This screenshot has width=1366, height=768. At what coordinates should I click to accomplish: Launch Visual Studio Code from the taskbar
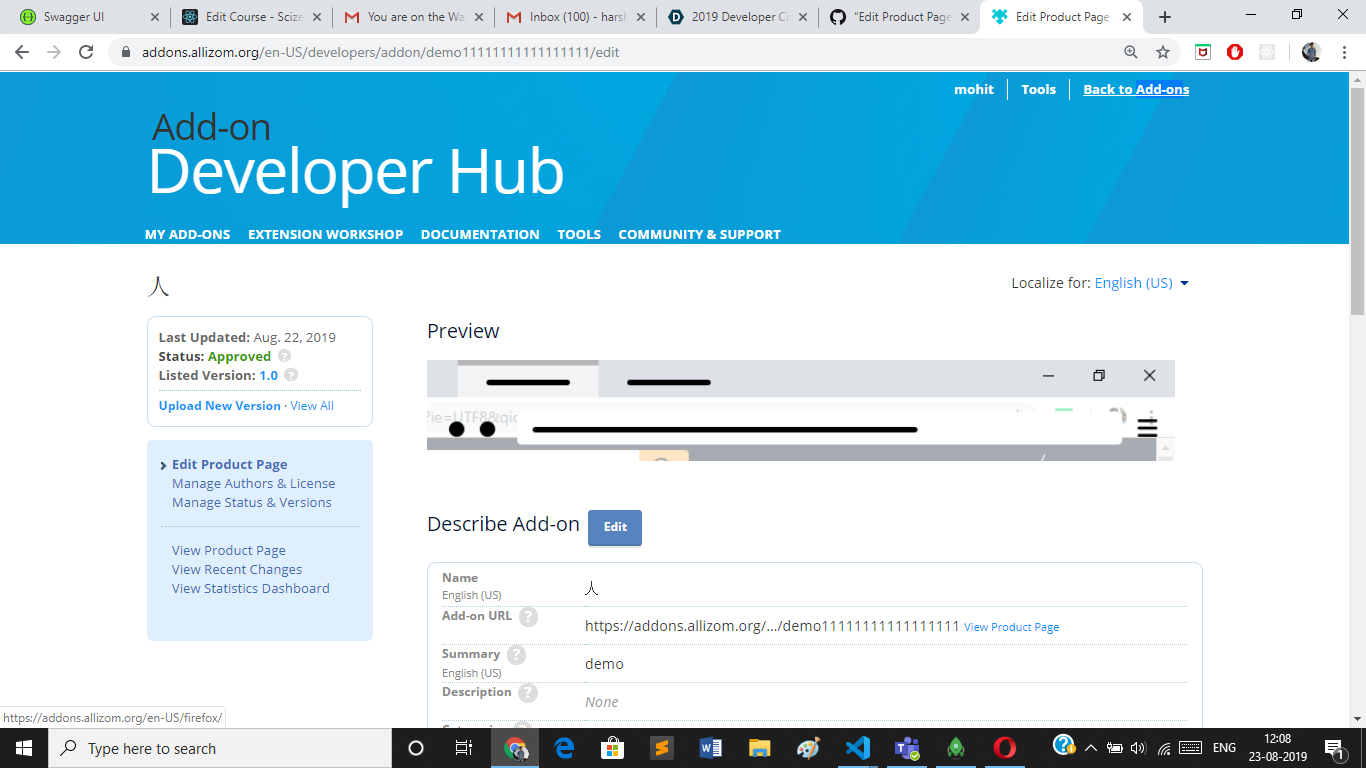click(x=858, y=747)
